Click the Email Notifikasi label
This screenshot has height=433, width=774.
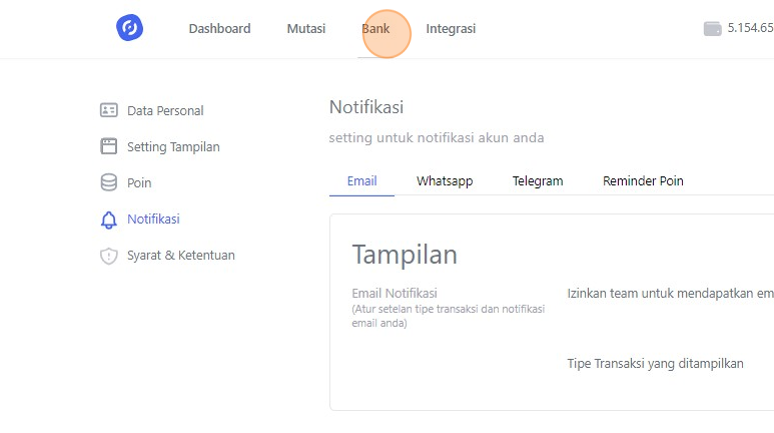[x=394, y=293]
